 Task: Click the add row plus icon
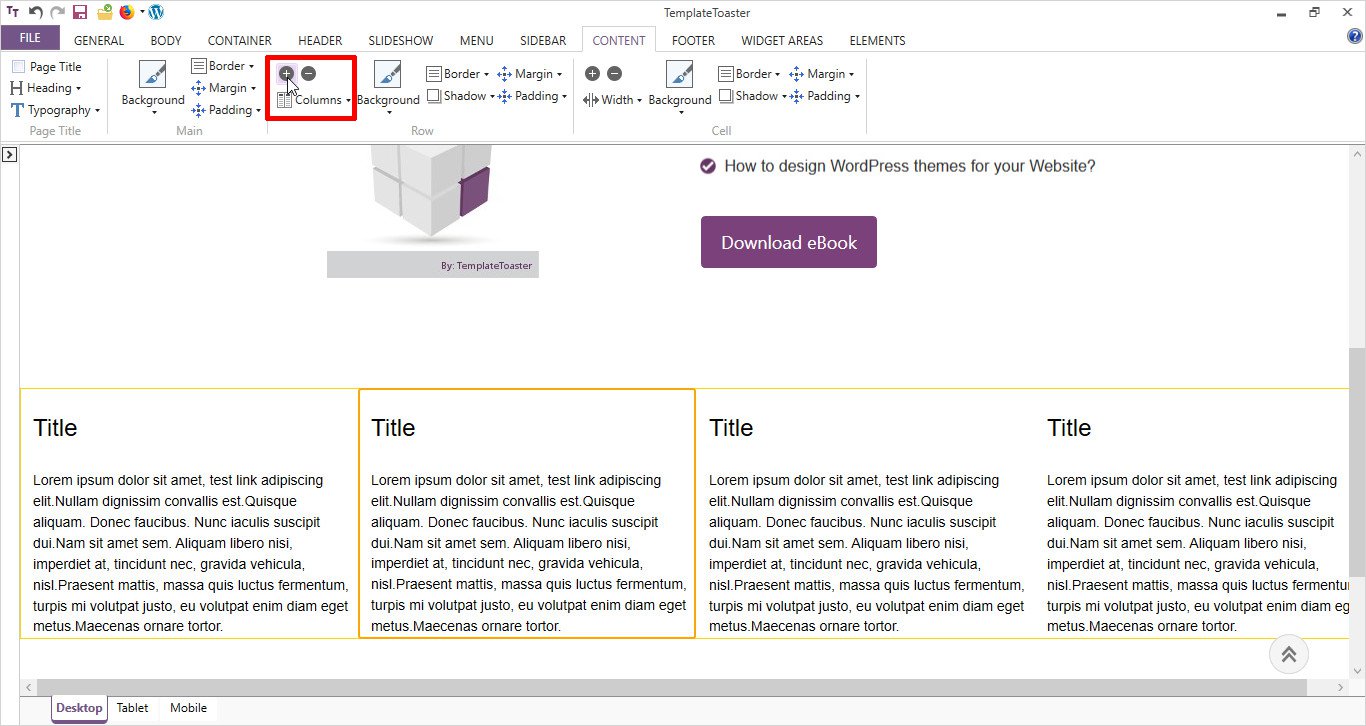[286, 73]
